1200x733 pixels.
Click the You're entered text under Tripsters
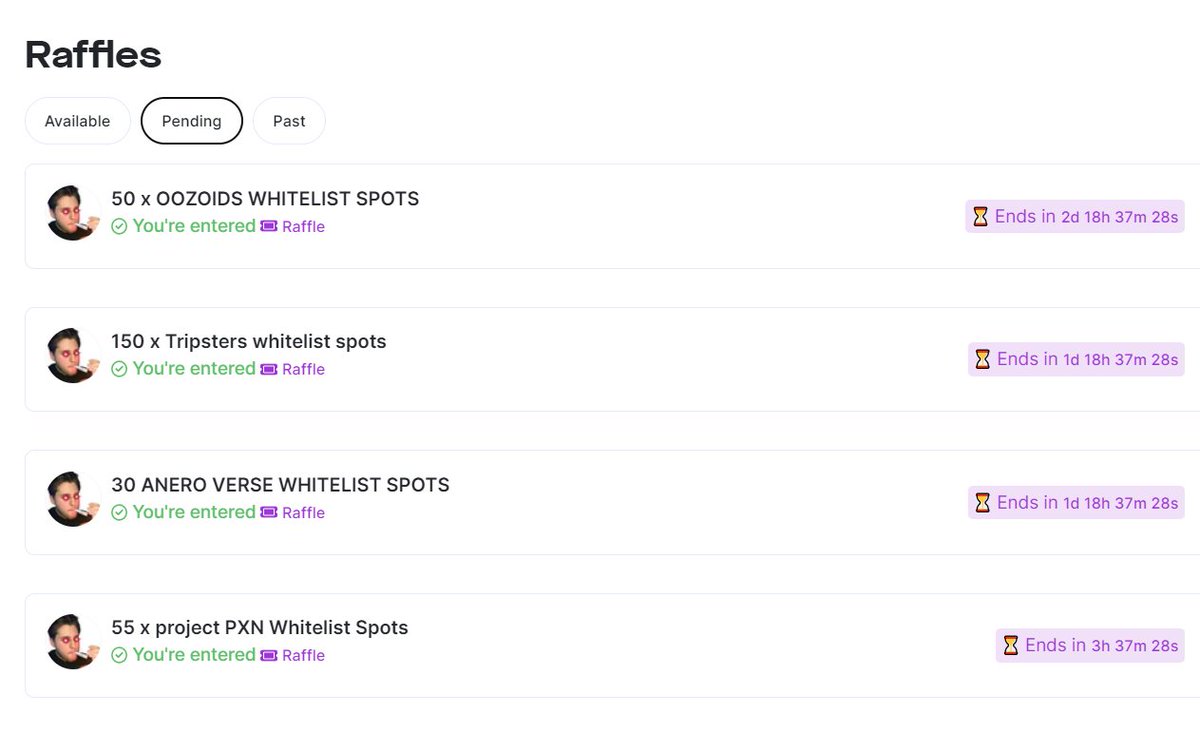click(x=194, y=369)
